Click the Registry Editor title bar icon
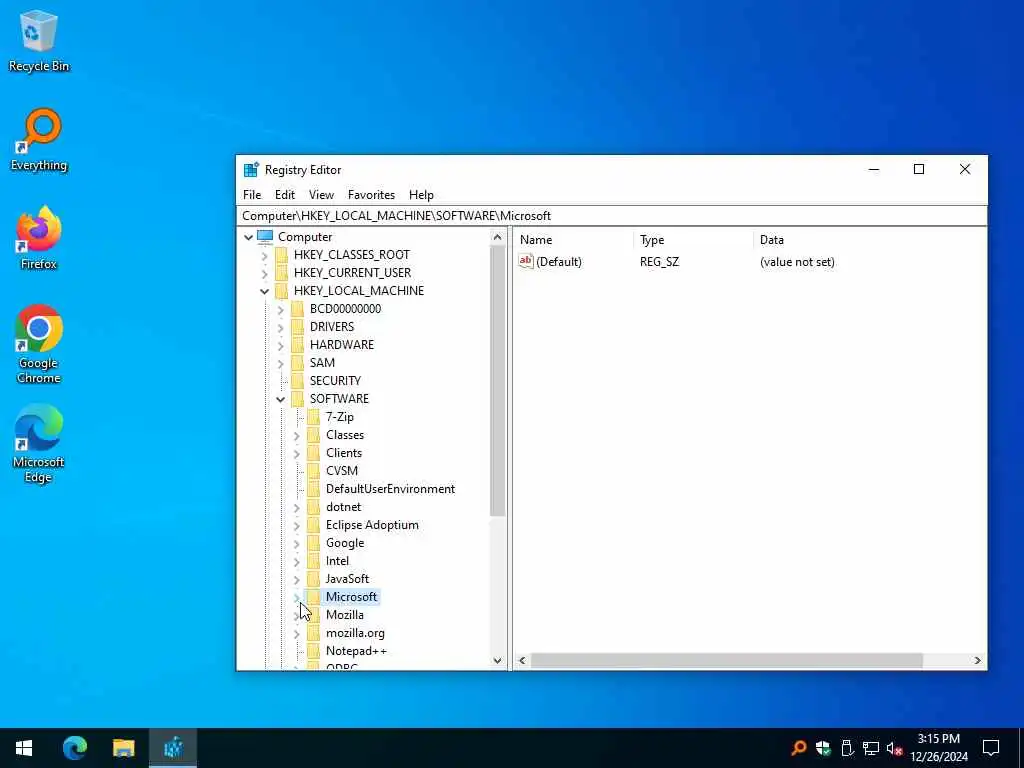 tap(251, 170)
